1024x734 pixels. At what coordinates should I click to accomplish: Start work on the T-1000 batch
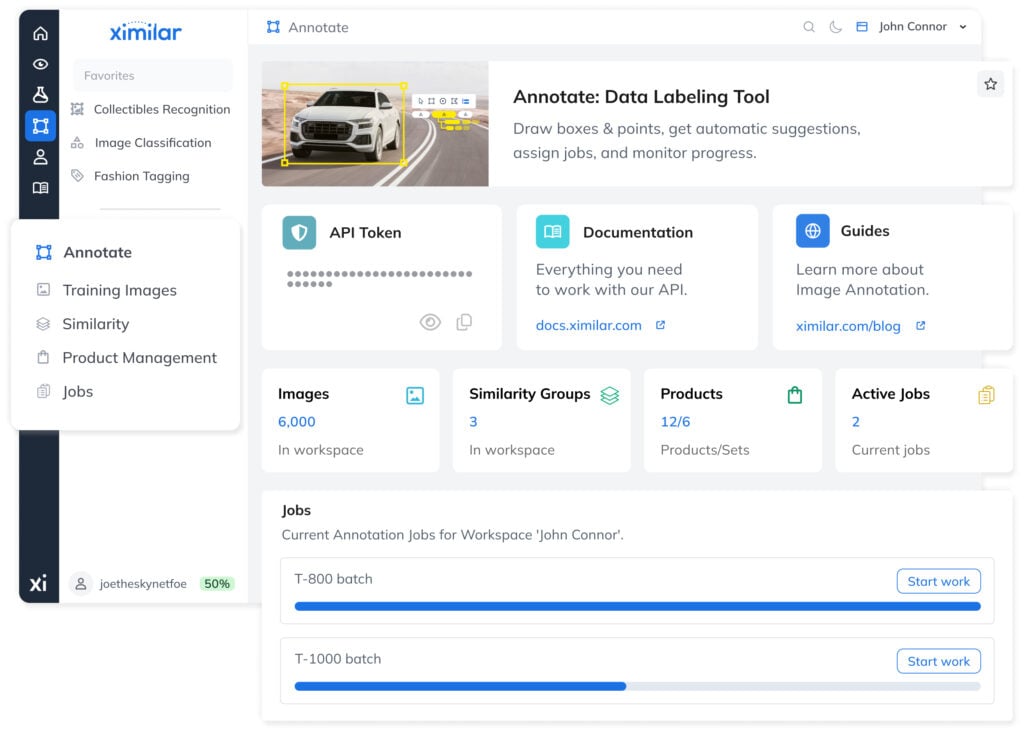pos(938,661)
